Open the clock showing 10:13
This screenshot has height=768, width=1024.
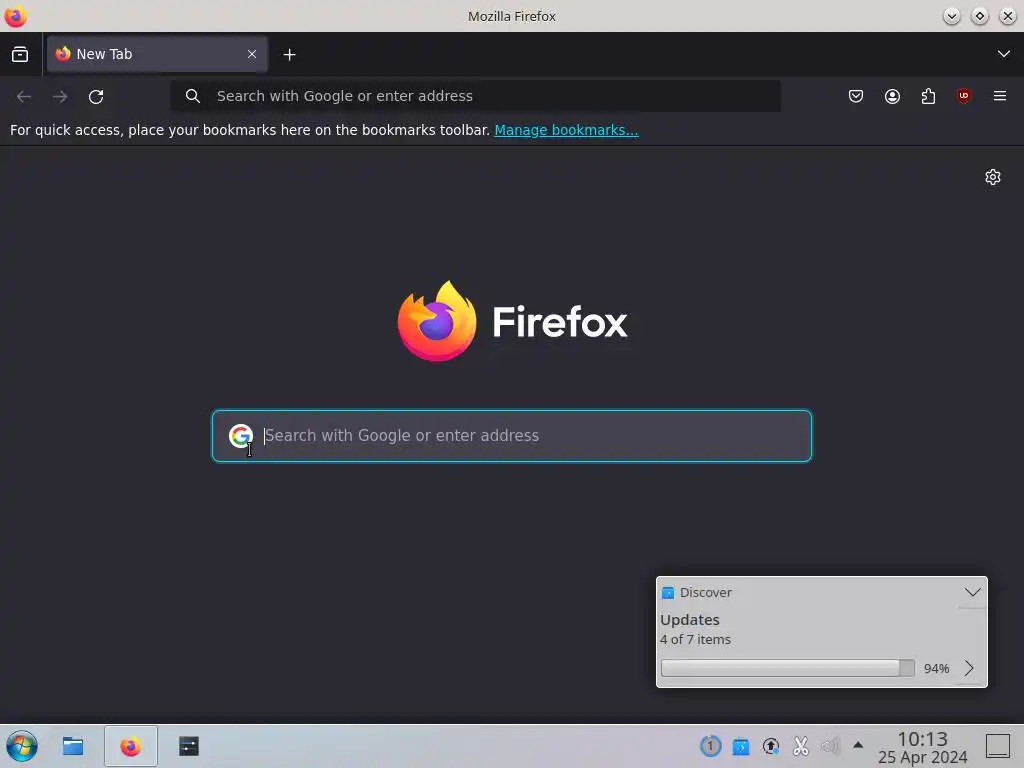pyautogui.click(x=922, y=747)
